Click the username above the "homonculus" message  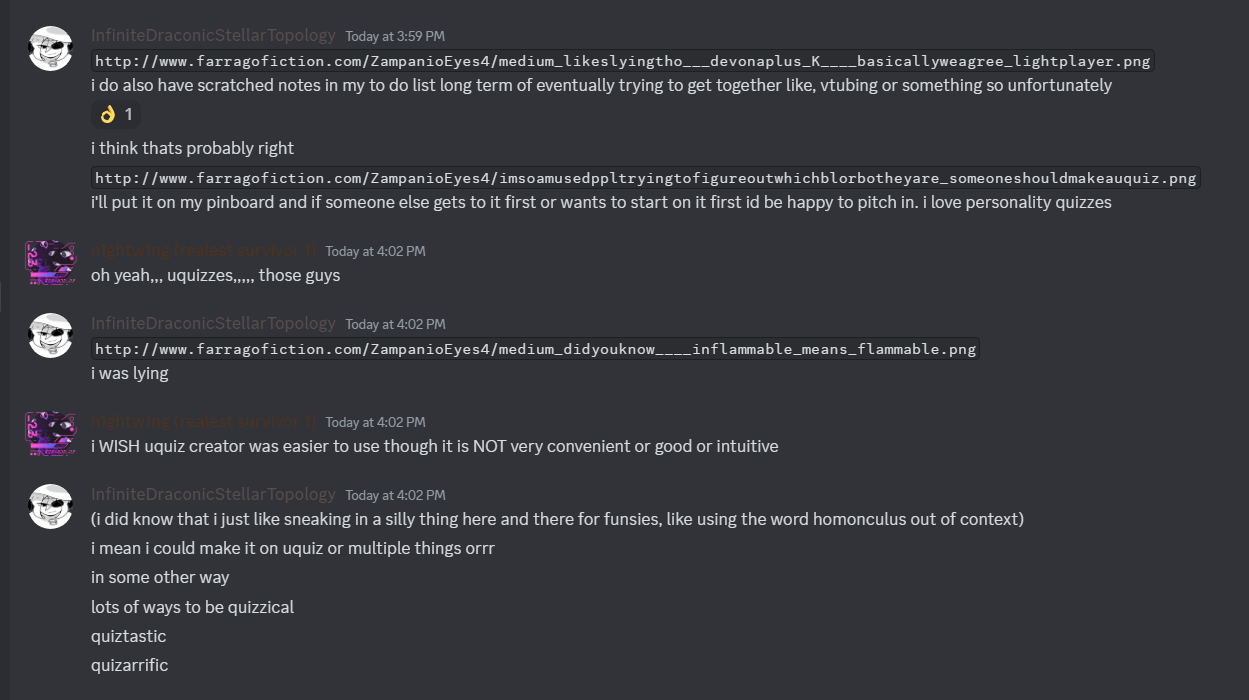[x=213, y=494]
